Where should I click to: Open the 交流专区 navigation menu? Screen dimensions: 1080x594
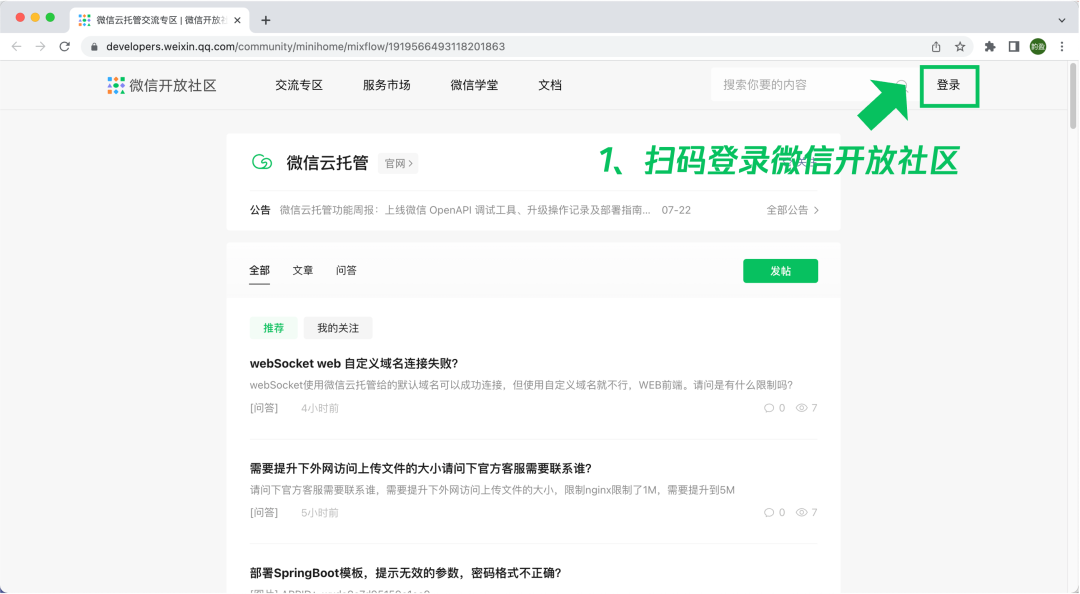point(299,85)
